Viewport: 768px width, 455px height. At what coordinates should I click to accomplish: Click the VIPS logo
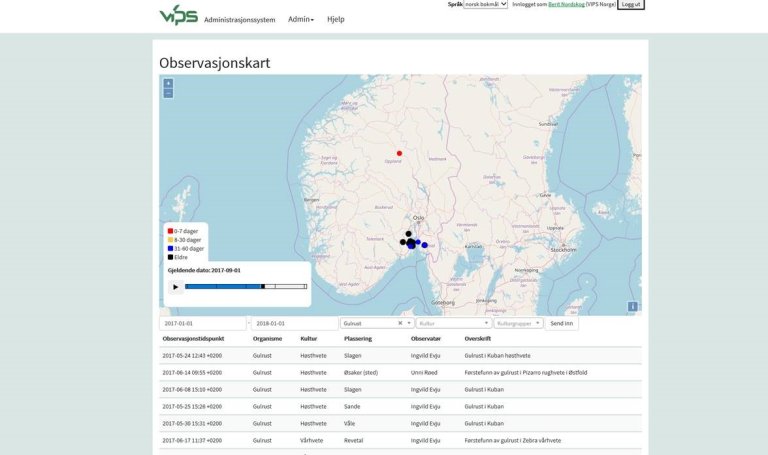(179, 15)
